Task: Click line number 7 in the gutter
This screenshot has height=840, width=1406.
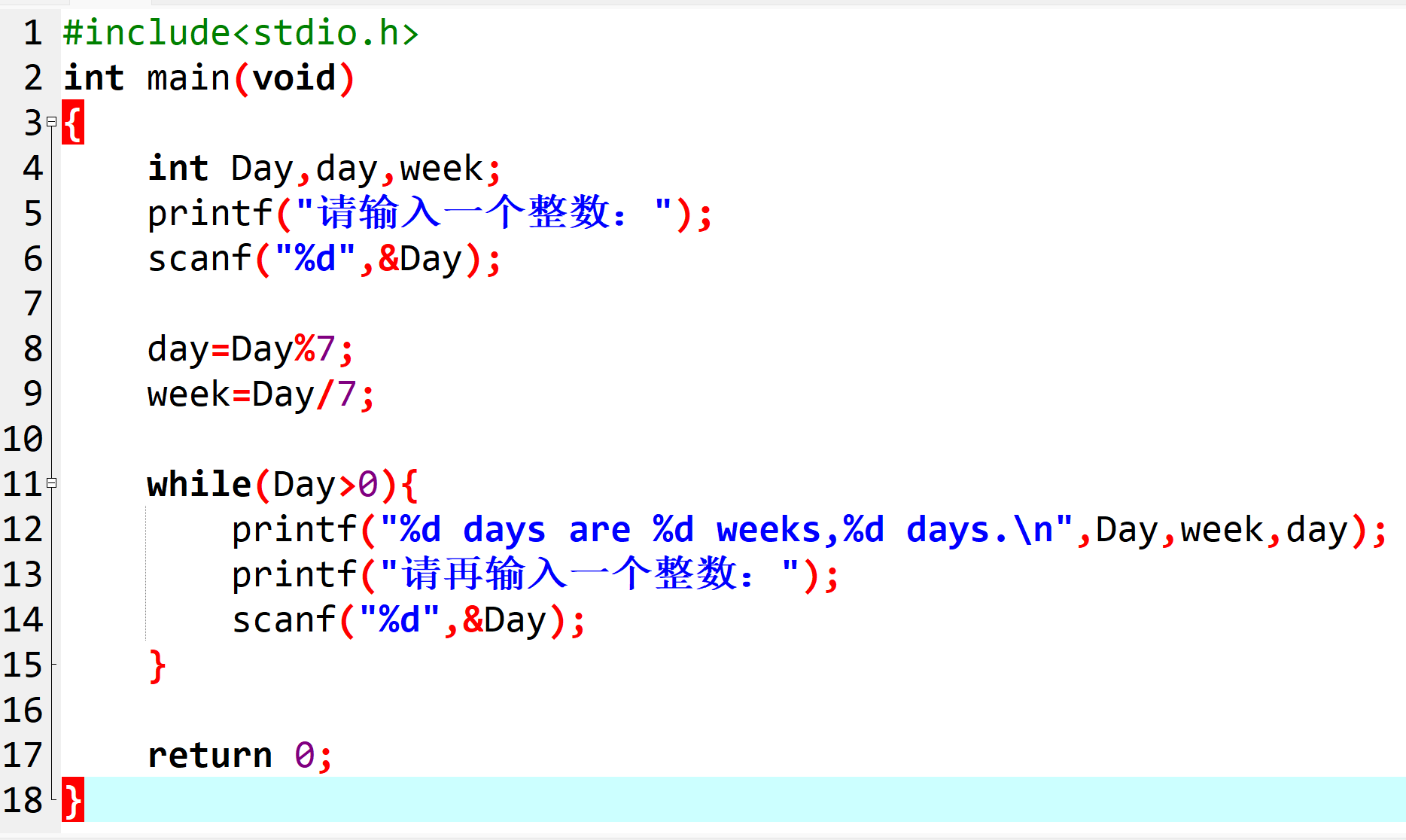Action: coord(32,303)
